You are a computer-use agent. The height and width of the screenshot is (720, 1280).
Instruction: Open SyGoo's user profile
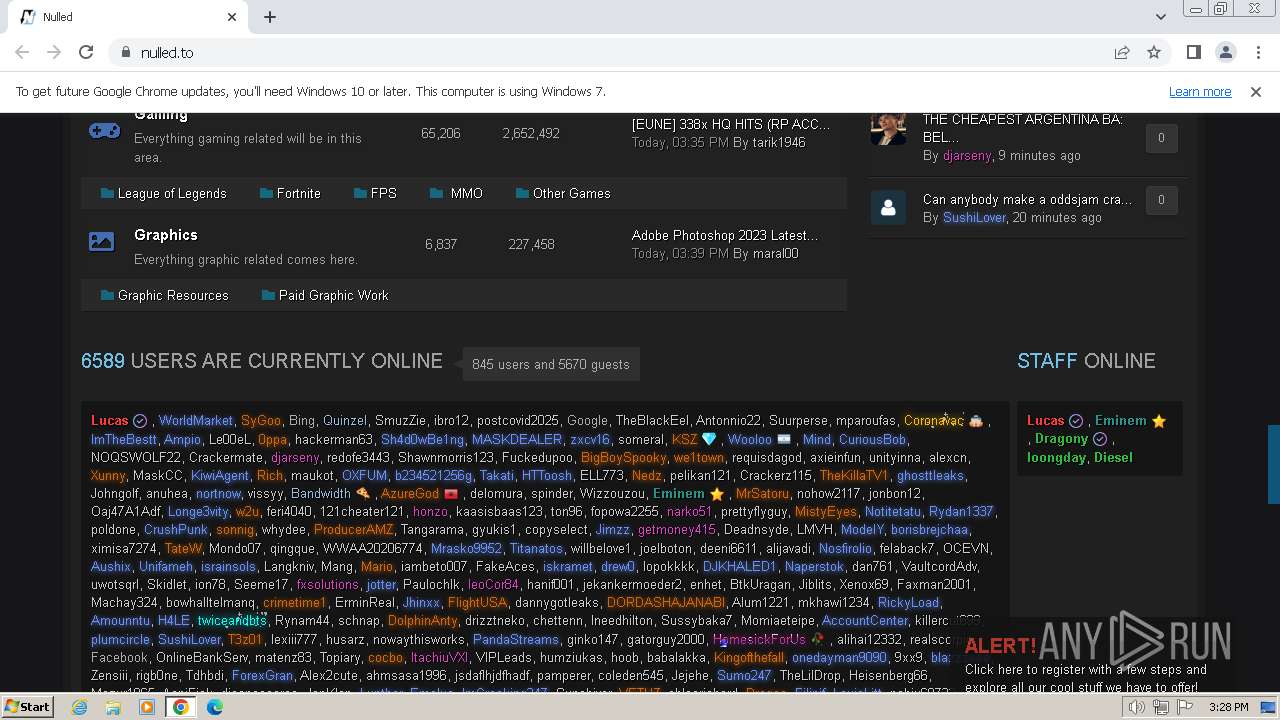(261, 420)
